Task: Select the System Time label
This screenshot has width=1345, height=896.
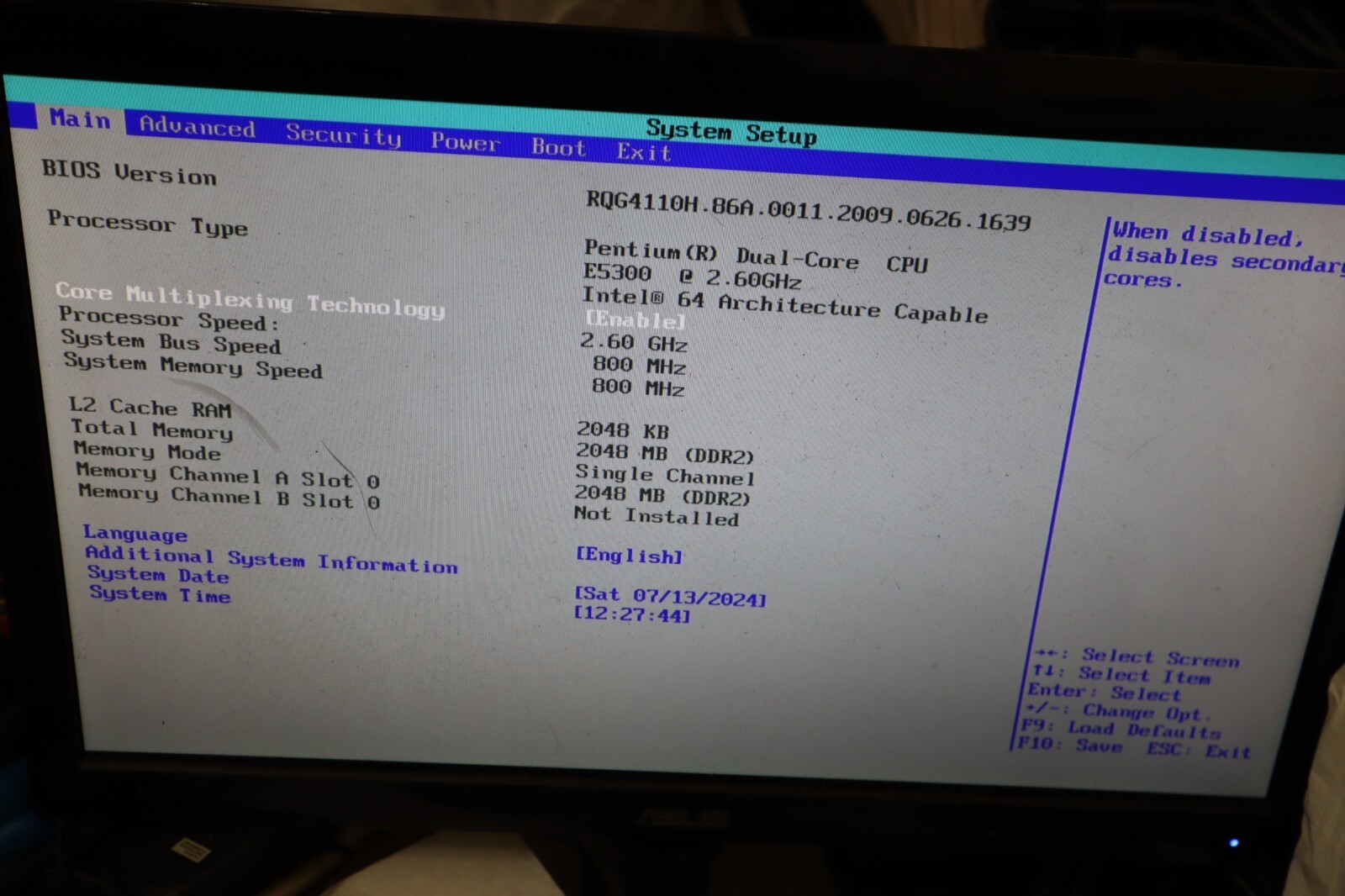Action: [160, 594]
